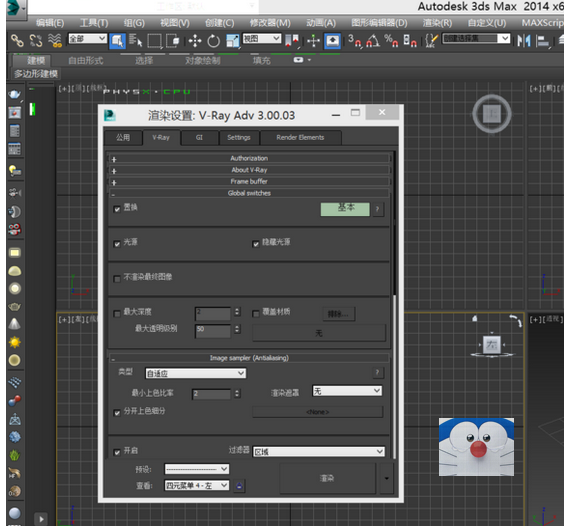This screenshot has height=526, width=564.
Task: Click the cone icon in left toolbar
Action: [x=14, y=324]
